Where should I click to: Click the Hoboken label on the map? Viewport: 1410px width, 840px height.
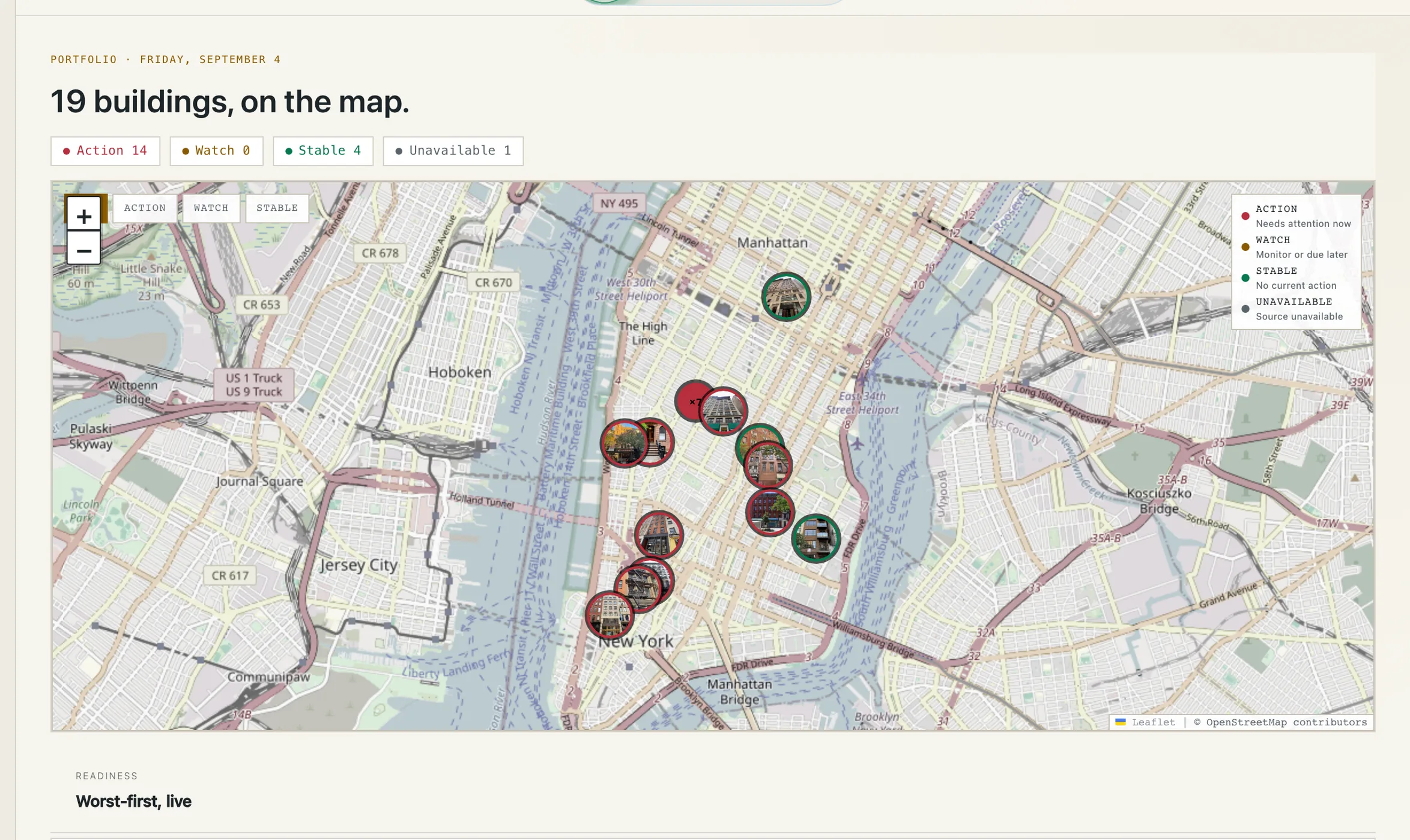pyautogui.click(x=459, y=372)
